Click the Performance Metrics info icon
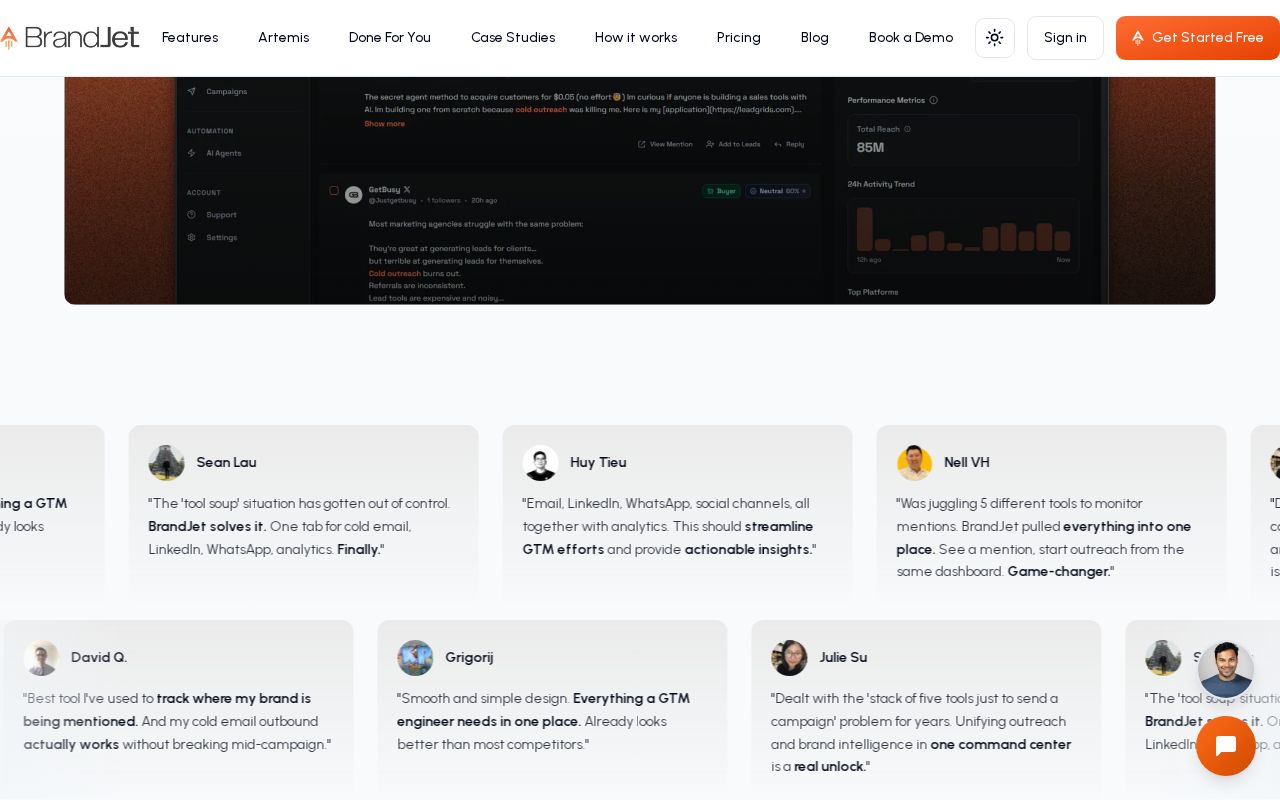Screen dimensions: 1280x800 pos(934,100)
